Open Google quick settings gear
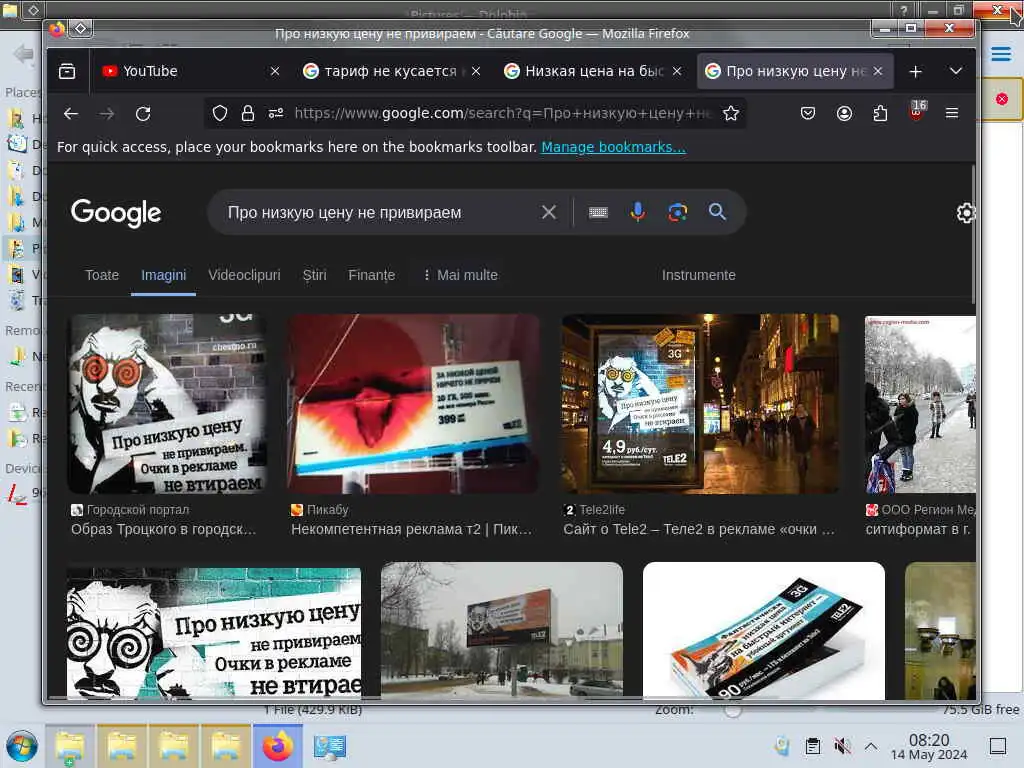 [966, 213]
